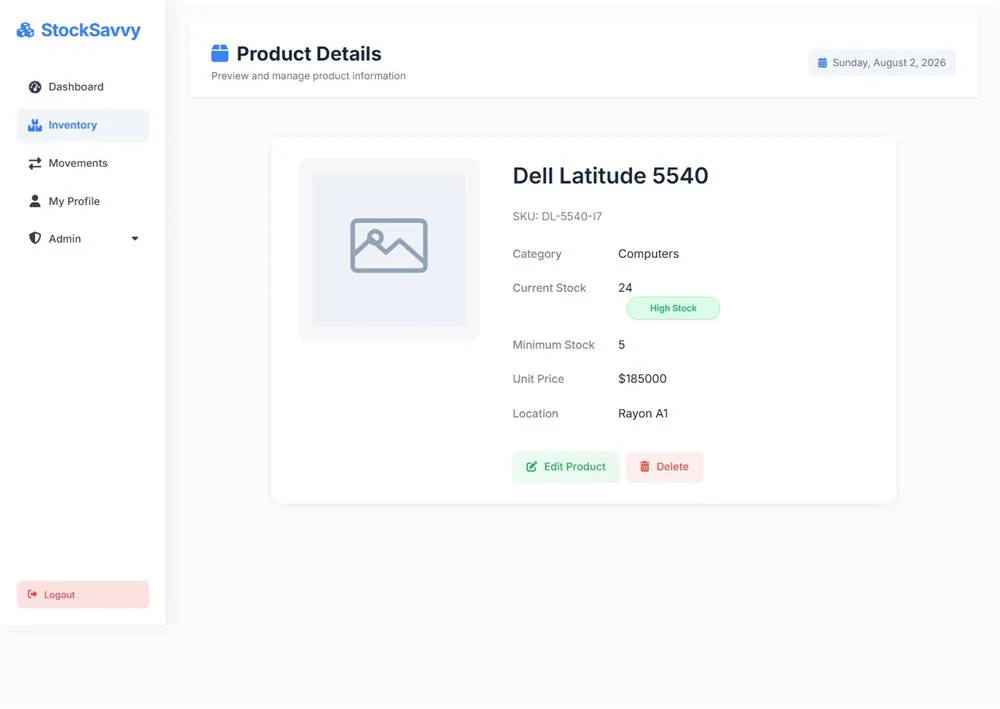Viewport: 1000px width, 709px height.
Task: Click the Current Stock label
Action: coord(549,288)
